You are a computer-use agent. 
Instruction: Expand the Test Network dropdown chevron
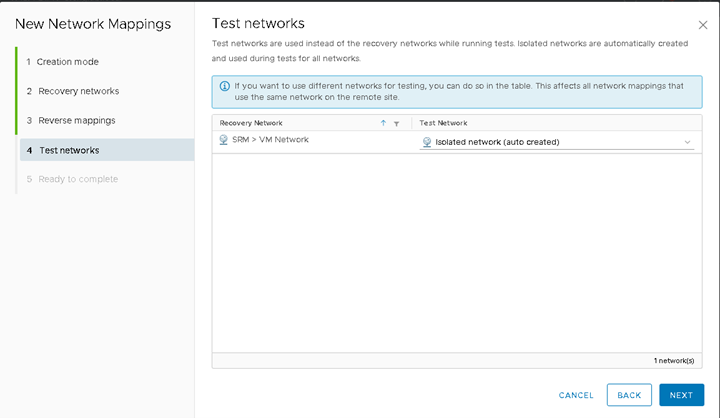click(x=687, y=142)
